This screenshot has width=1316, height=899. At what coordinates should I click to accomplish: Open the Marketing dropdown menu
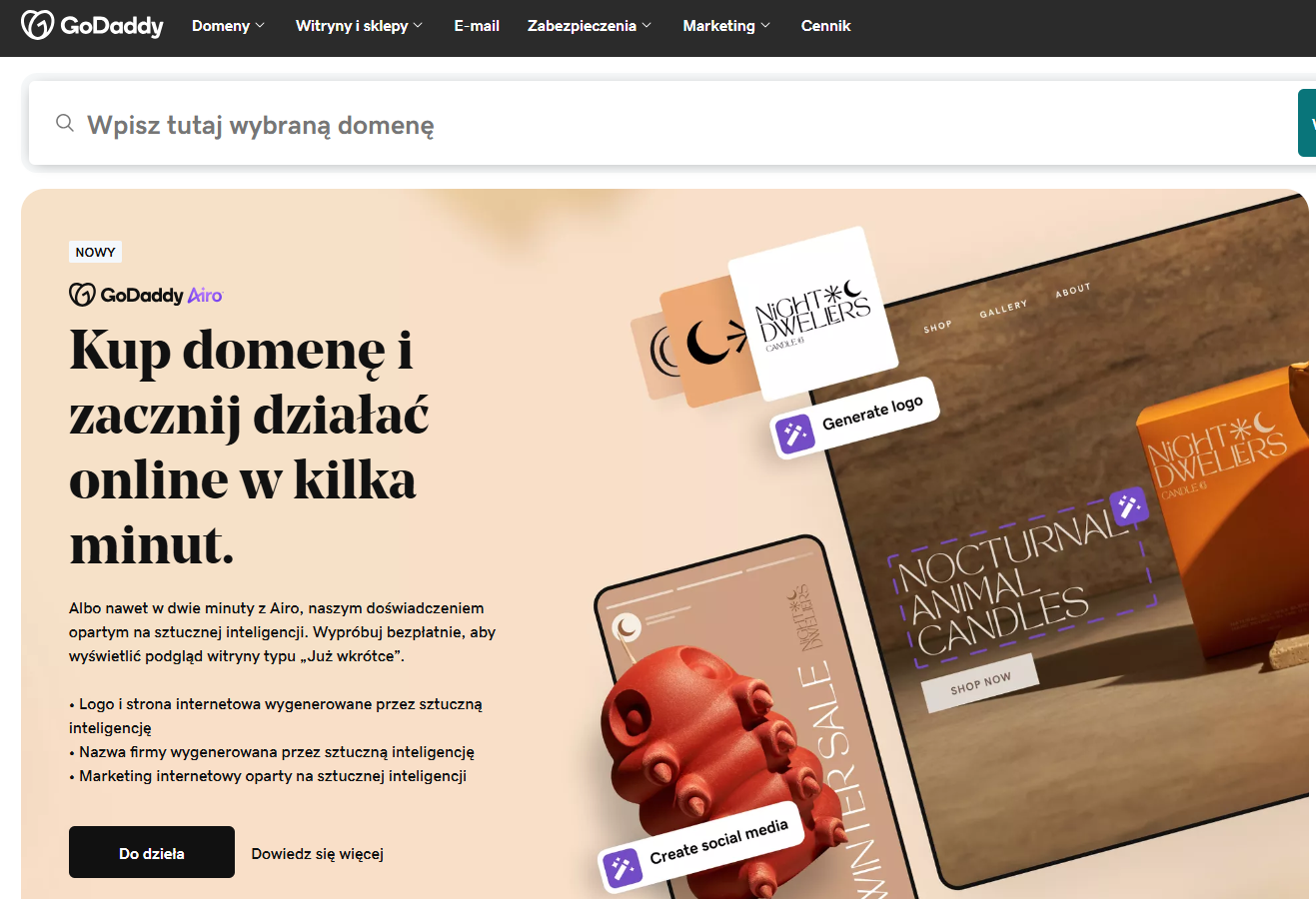point(726,26)
